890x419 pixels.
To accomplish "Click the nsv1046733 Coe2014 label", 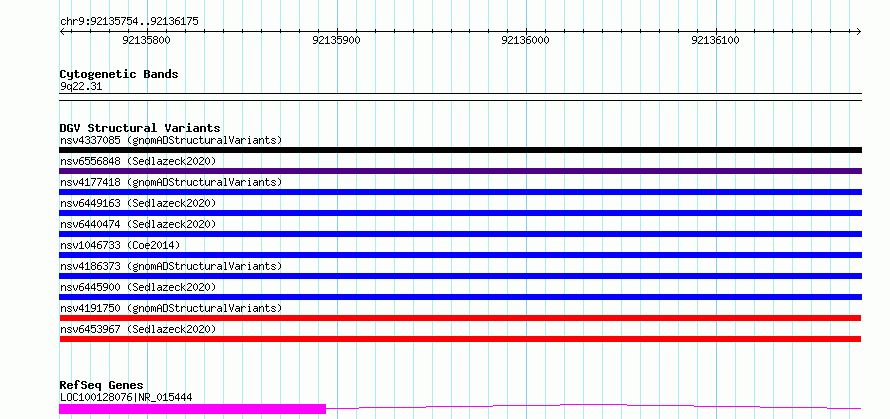I will click(120, 245).
